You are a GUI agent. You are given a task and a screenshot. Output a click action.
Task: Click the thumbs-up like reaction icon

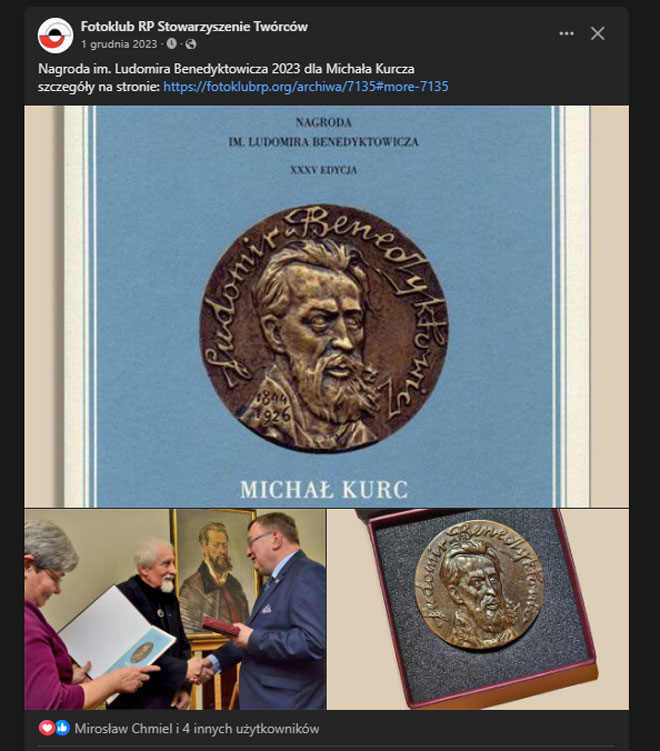click(x=62, y=728)
